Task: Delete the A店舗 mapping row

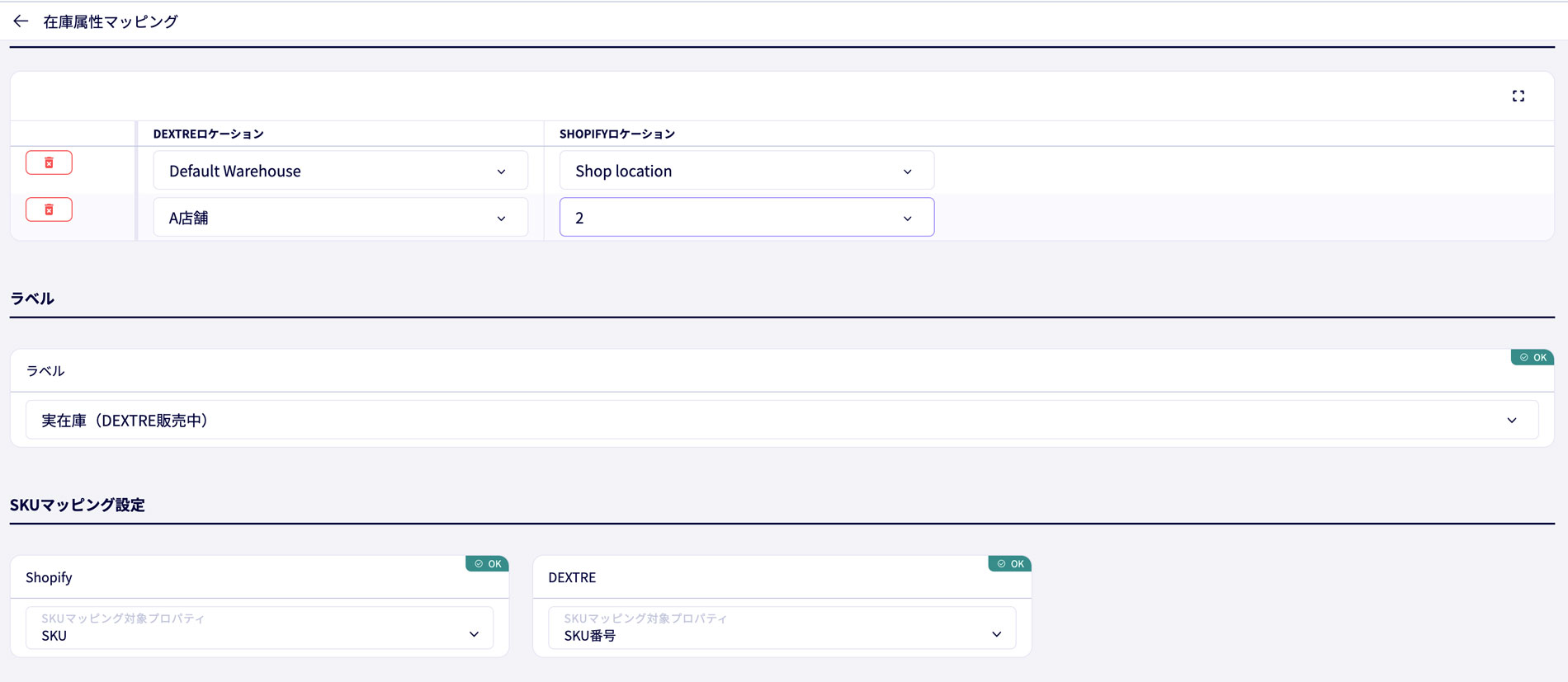Action: 49,209
